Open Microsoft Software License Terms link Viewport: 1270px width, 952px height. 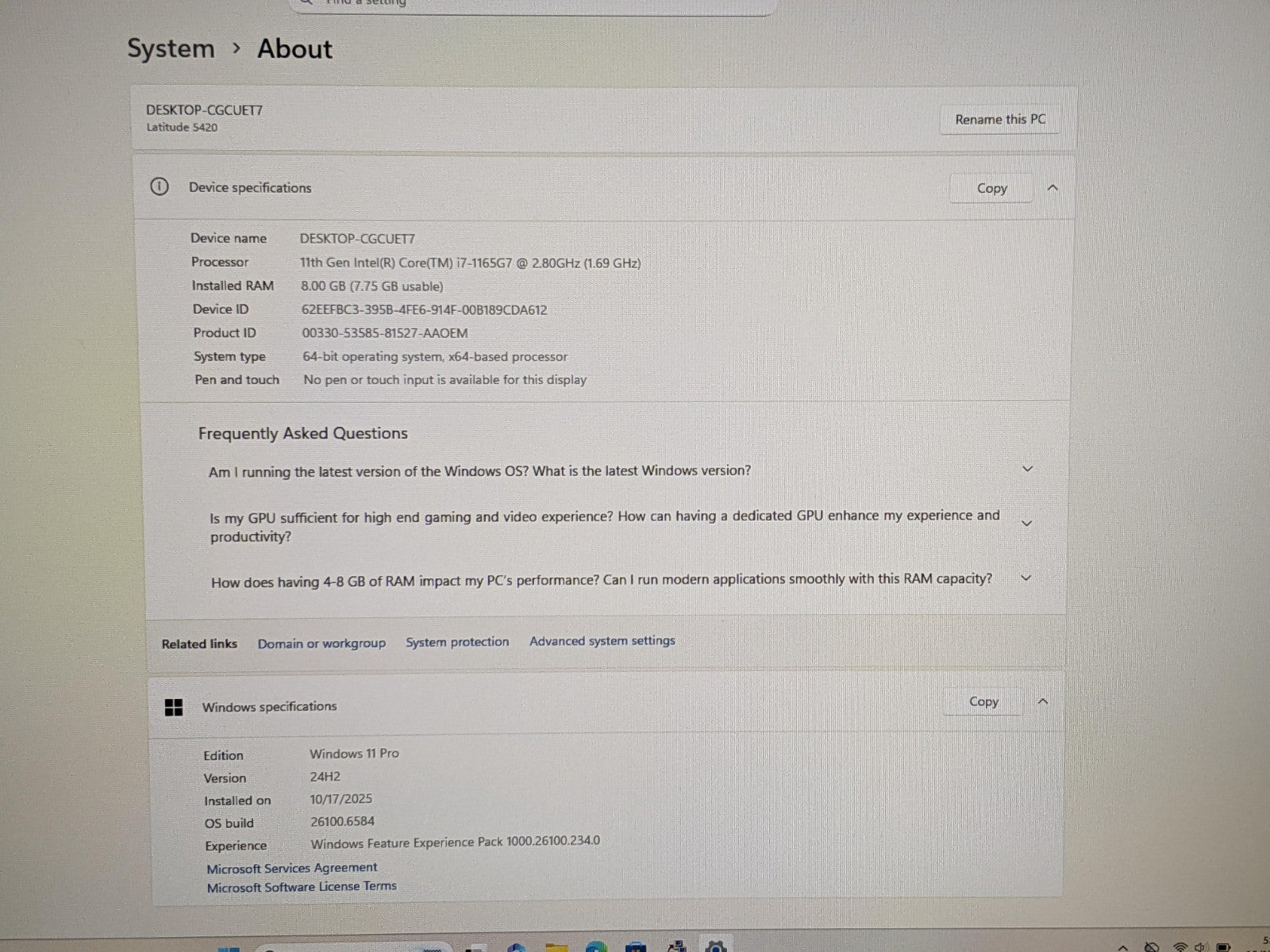pyautogui.click(x=302, y=887)
